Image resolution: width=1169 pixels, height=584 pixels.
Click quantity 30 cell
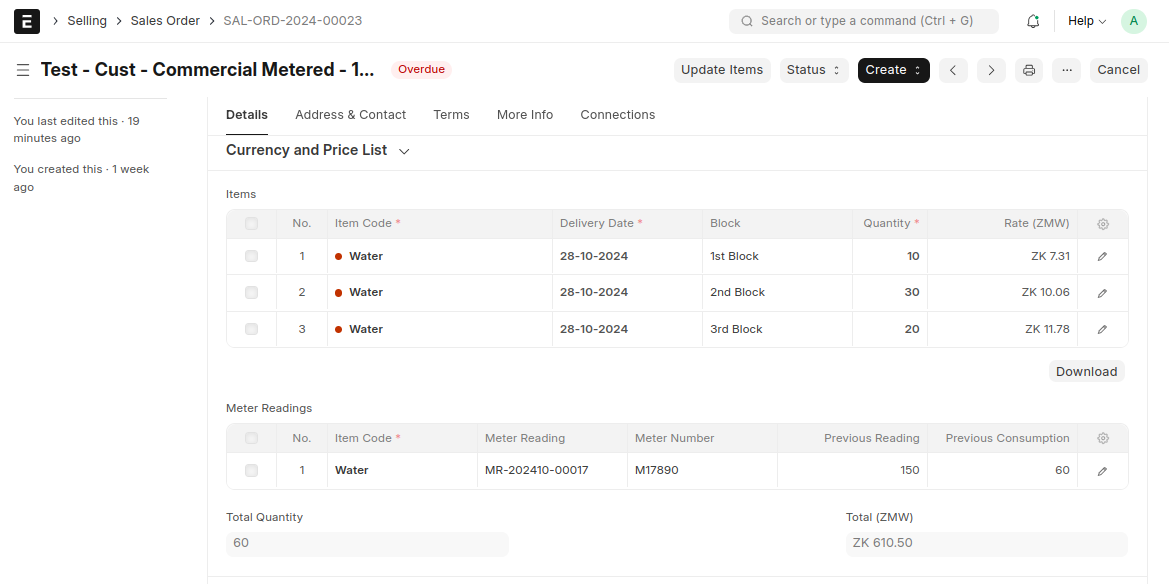pos(889,293)
